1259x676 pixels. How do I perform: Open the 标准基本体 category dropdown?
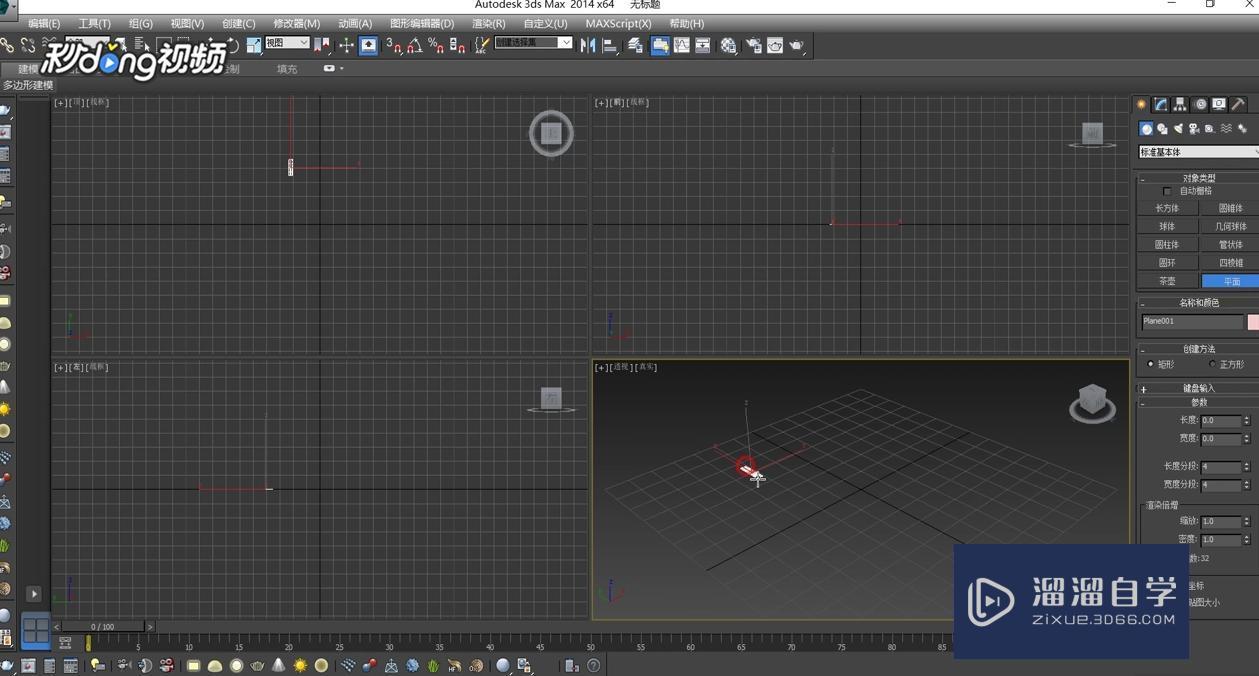pyautogui.click(x=1197, y=152)
